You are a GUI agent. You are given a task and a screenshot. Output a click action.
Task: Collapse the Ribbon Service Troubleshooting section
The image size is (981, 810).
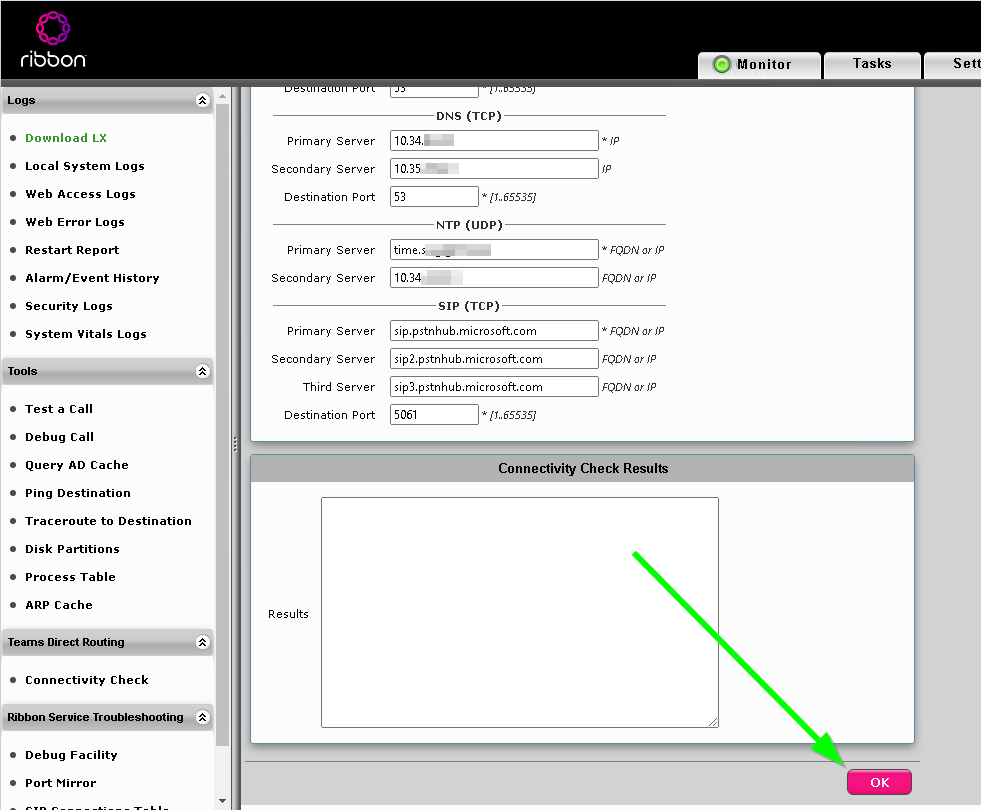pyautogui.click(x=202, y=717)
